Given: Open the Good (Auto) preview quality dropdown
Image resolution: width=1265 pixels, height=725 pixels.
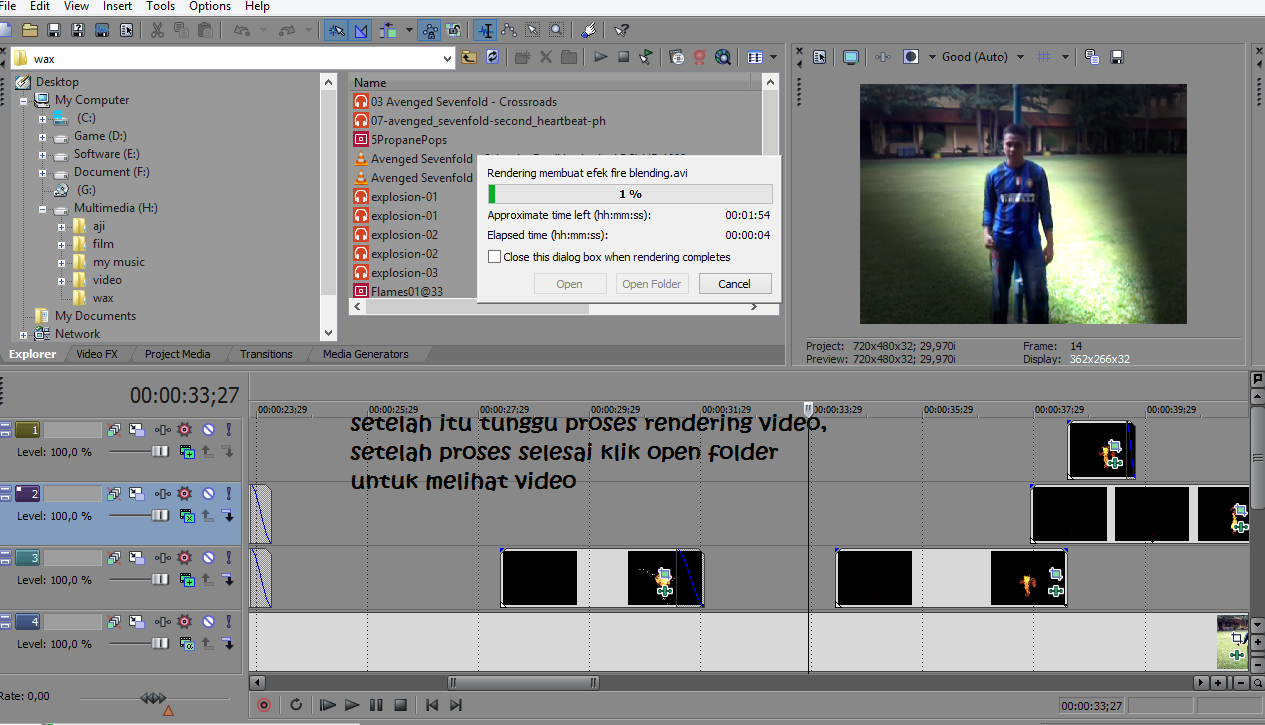Looking at the screenshot, I should tap(1020, 57).
